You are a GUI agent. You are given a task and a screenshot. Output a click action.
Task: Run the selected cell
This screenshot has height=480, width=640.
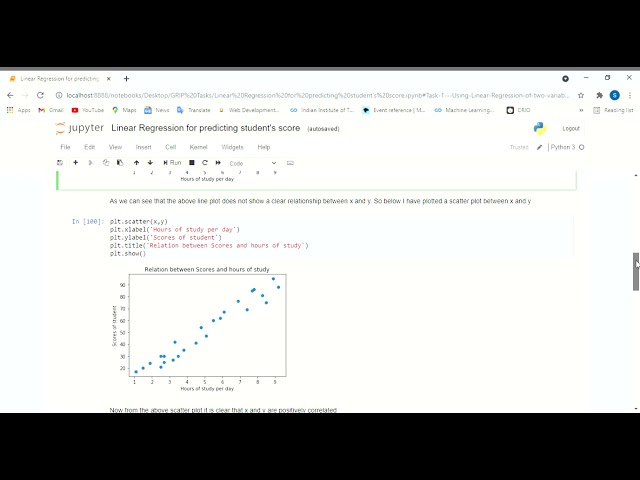pyautogui.click(x=172, y=163)
